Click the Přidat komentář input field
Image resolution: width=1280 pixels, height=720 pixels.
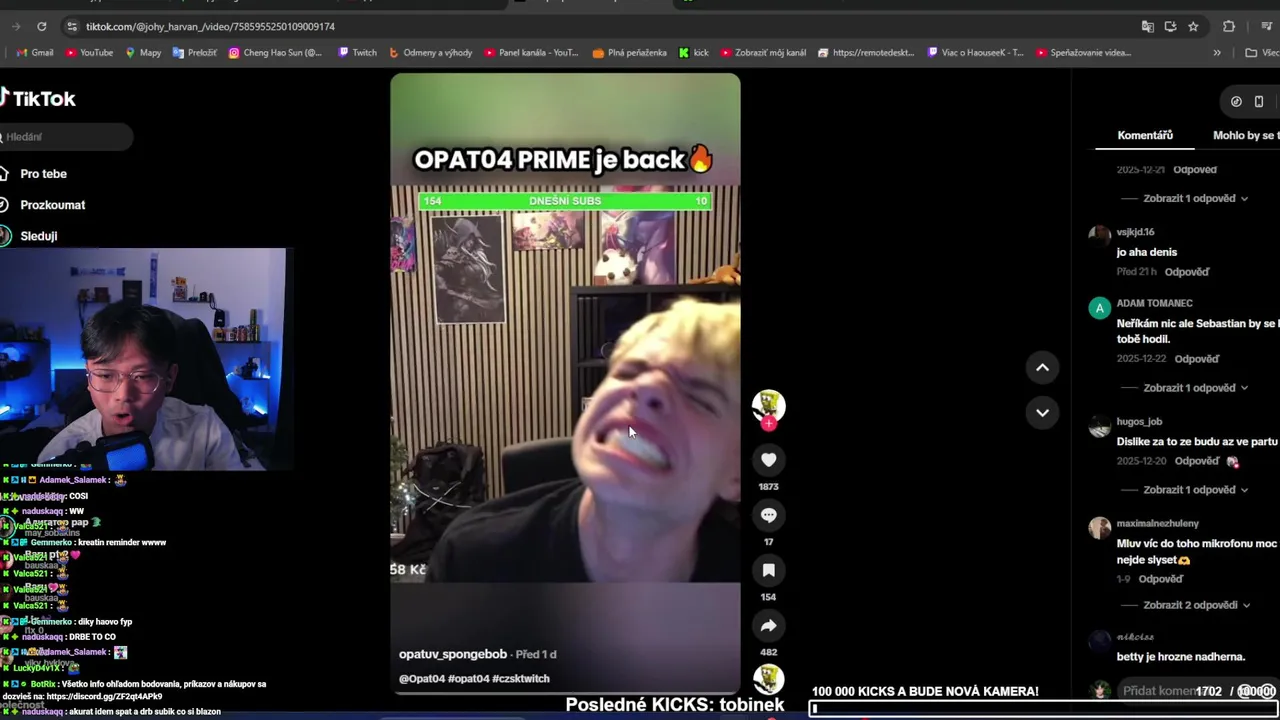point(1160,691)
